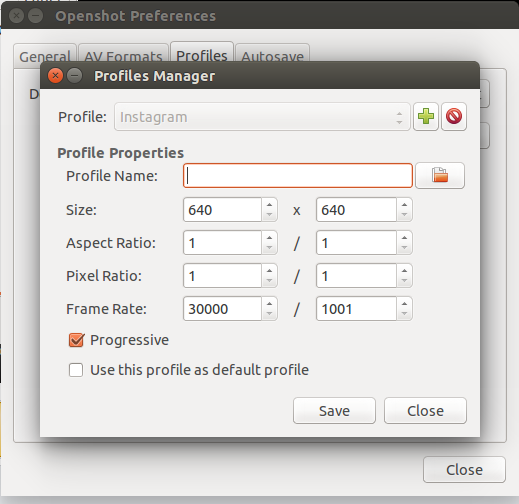The width and height of the screenshot is (519, 504).
Task: Decrease the Pixel Ratio denominator
Action: tap(404, 281)
